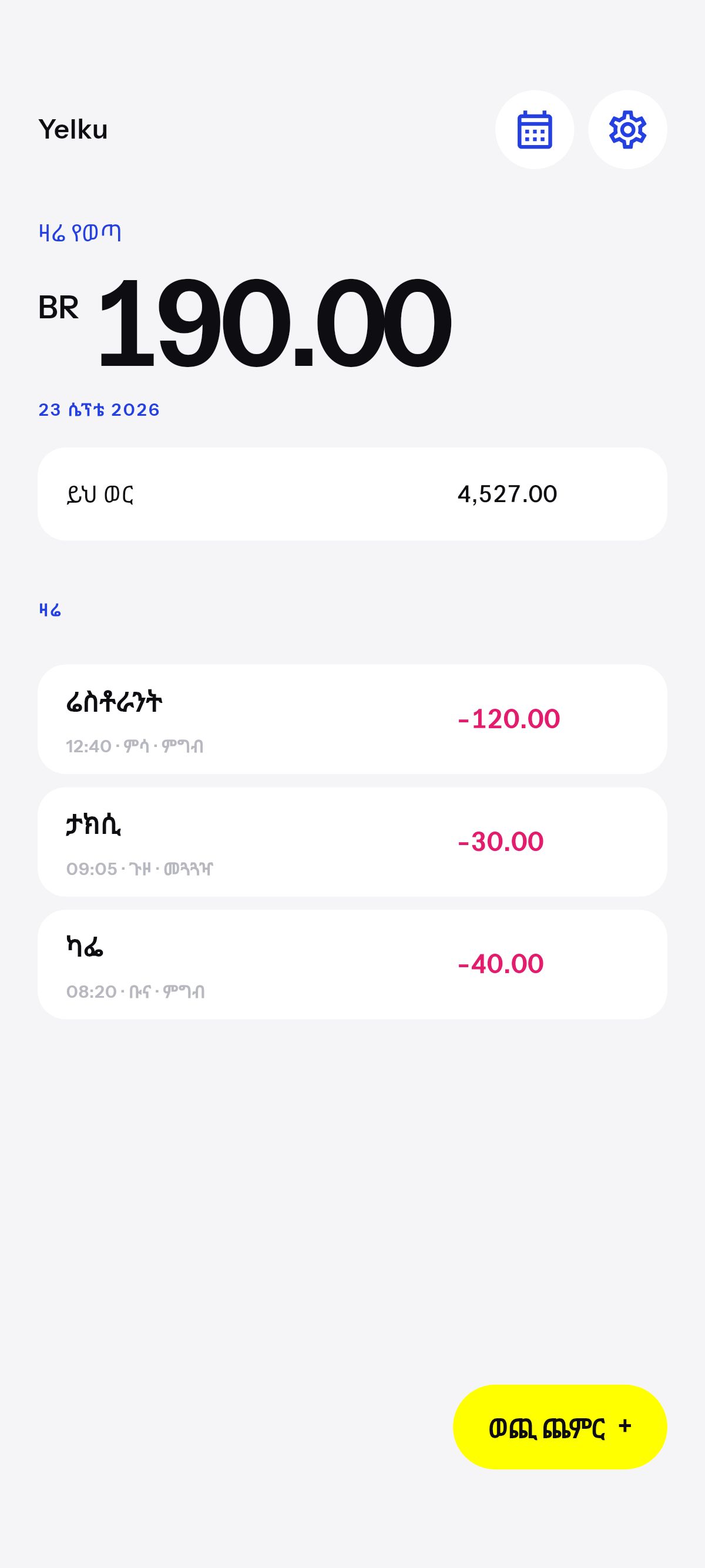Viewport: 705px width, 1568px height.
Task: Open settings via the gear icon
Action: (627, 130)
